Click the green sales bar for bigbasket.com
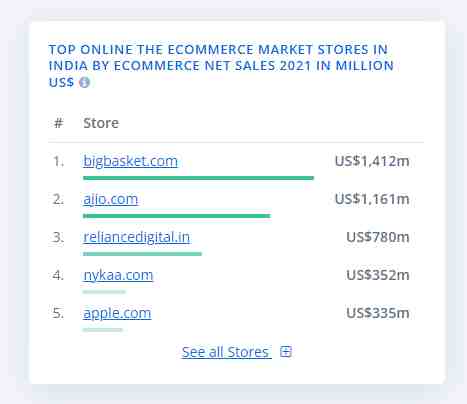 click(198, 178)
